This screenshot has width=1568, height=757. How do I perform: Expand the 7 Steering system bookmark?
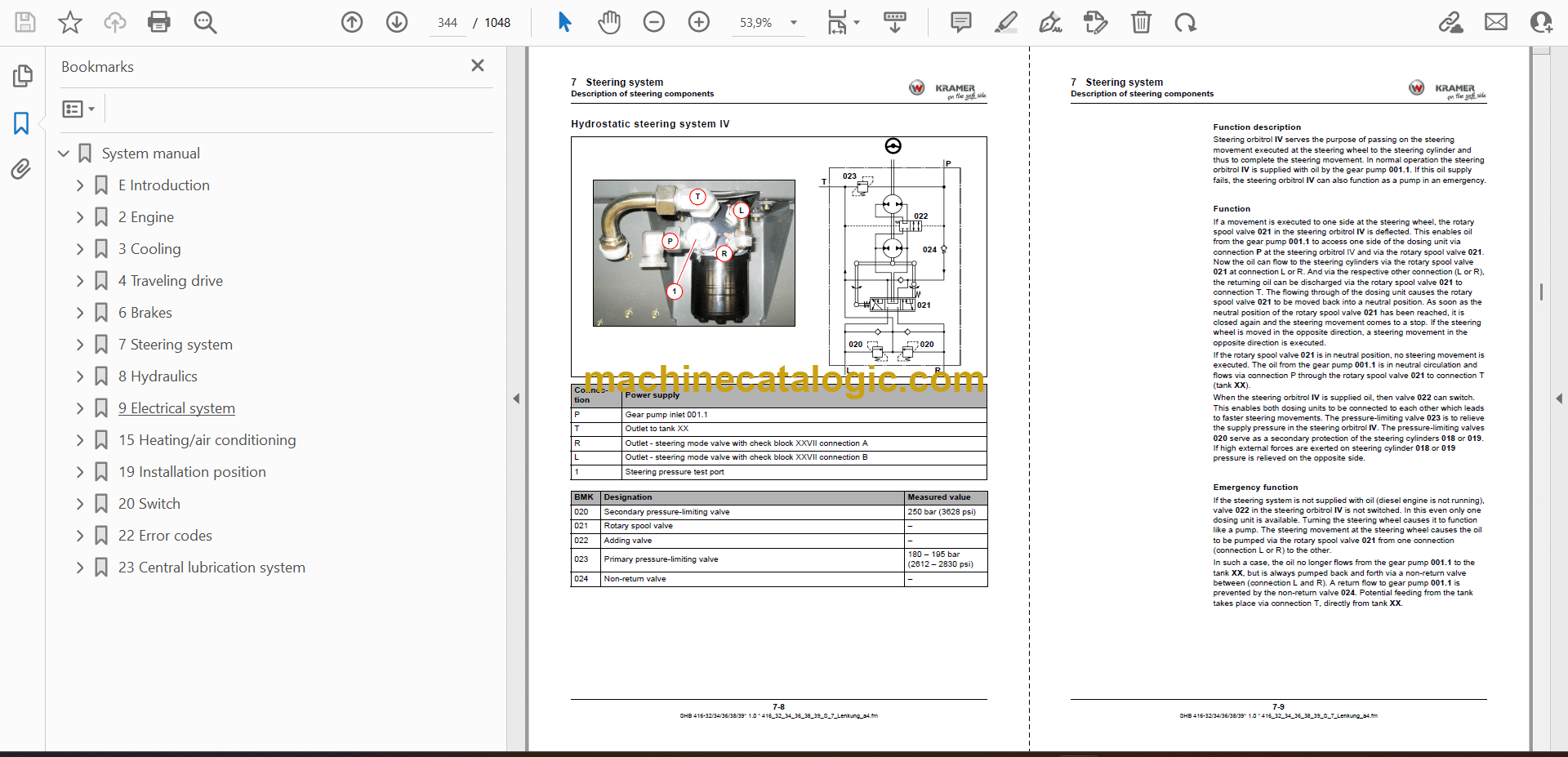pos(80,345)
